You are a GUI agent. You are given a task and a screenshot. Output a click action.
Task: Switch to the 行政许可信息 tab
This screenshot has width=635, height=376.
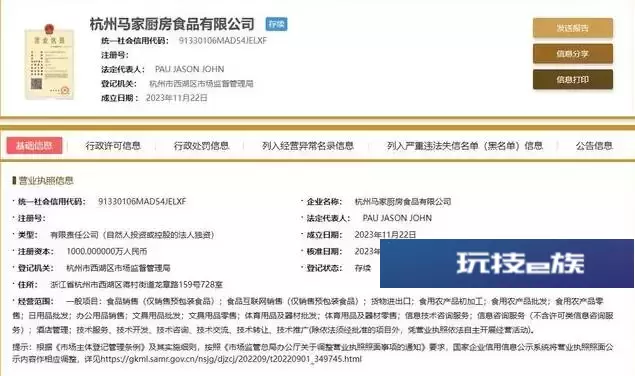click(x=113, y=146)
